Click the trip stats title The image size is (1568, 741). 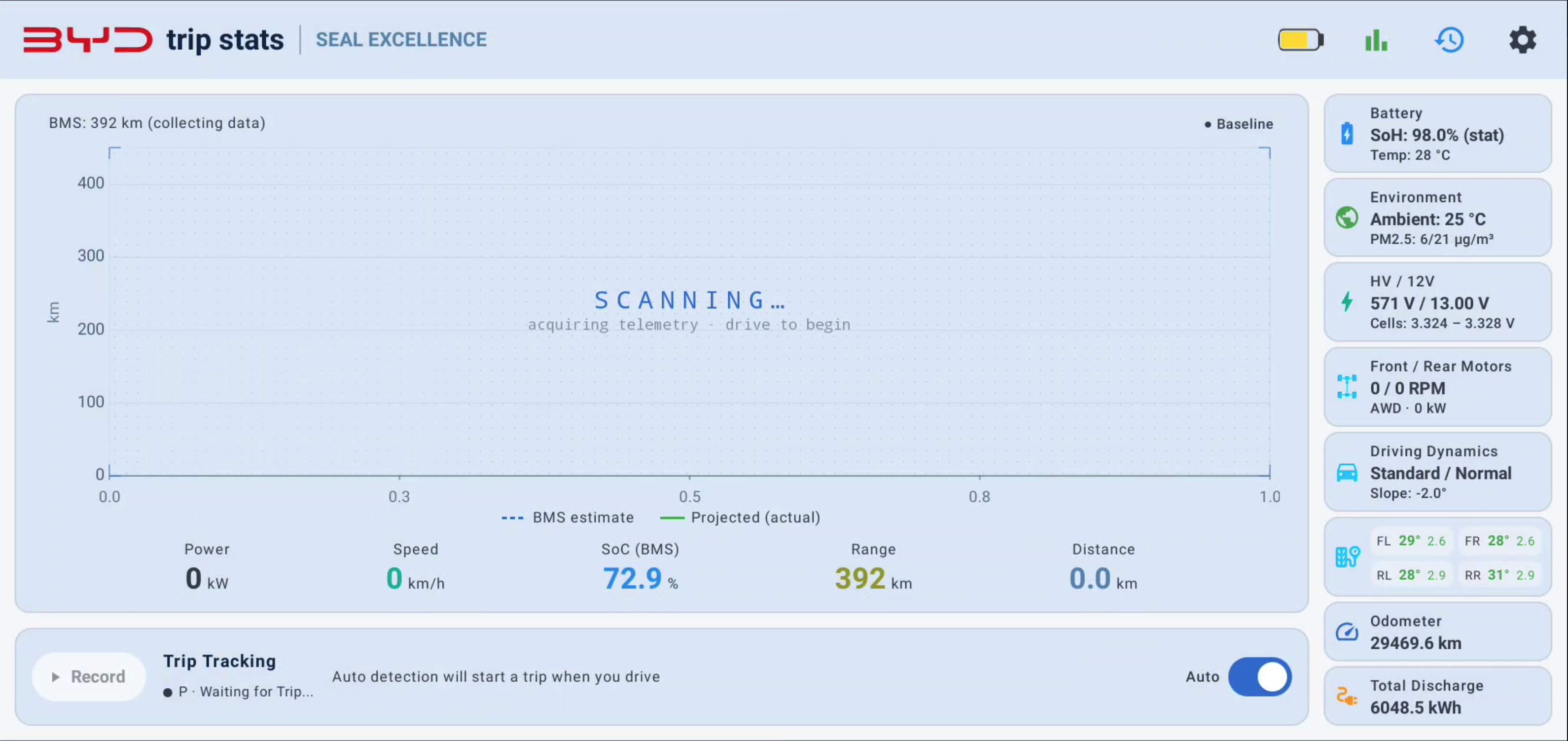pyautogui.click(x=225, y=40)
